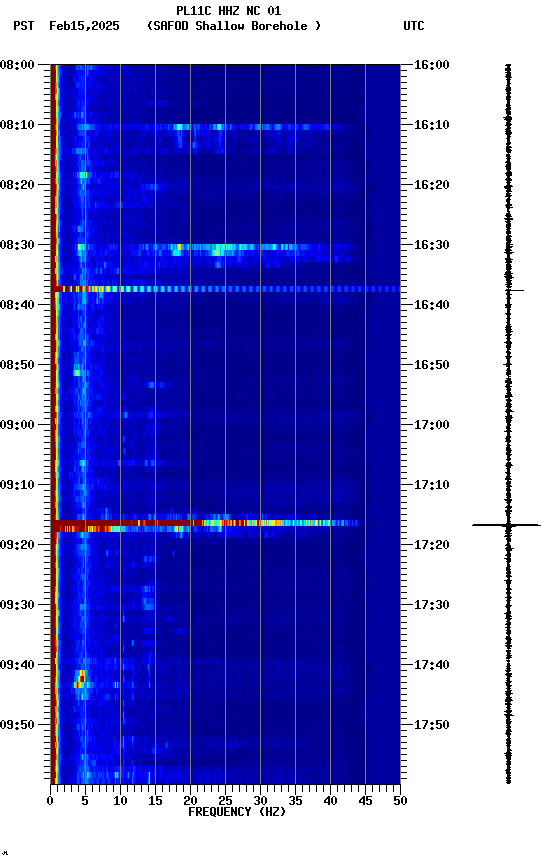Image resolution: width=552 pixels, height=864 pixels.
Task: Click the 09:50 PST time label
Action: [x=17, y=725]
